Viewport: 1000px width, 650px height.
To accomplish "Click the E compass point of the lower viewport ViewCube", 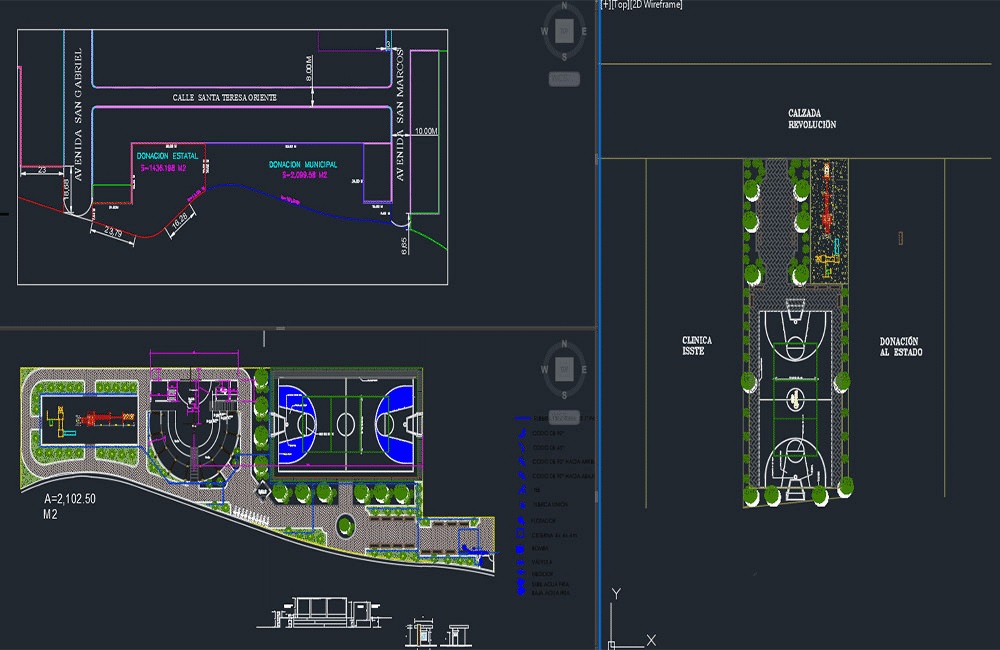I will (584, 369).
